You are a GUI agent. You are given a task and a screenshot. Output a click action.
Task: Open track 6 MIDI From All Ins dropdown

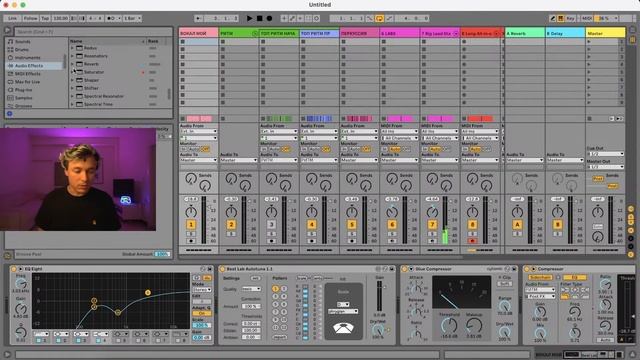pyautogui.click(x=399, y=131)
